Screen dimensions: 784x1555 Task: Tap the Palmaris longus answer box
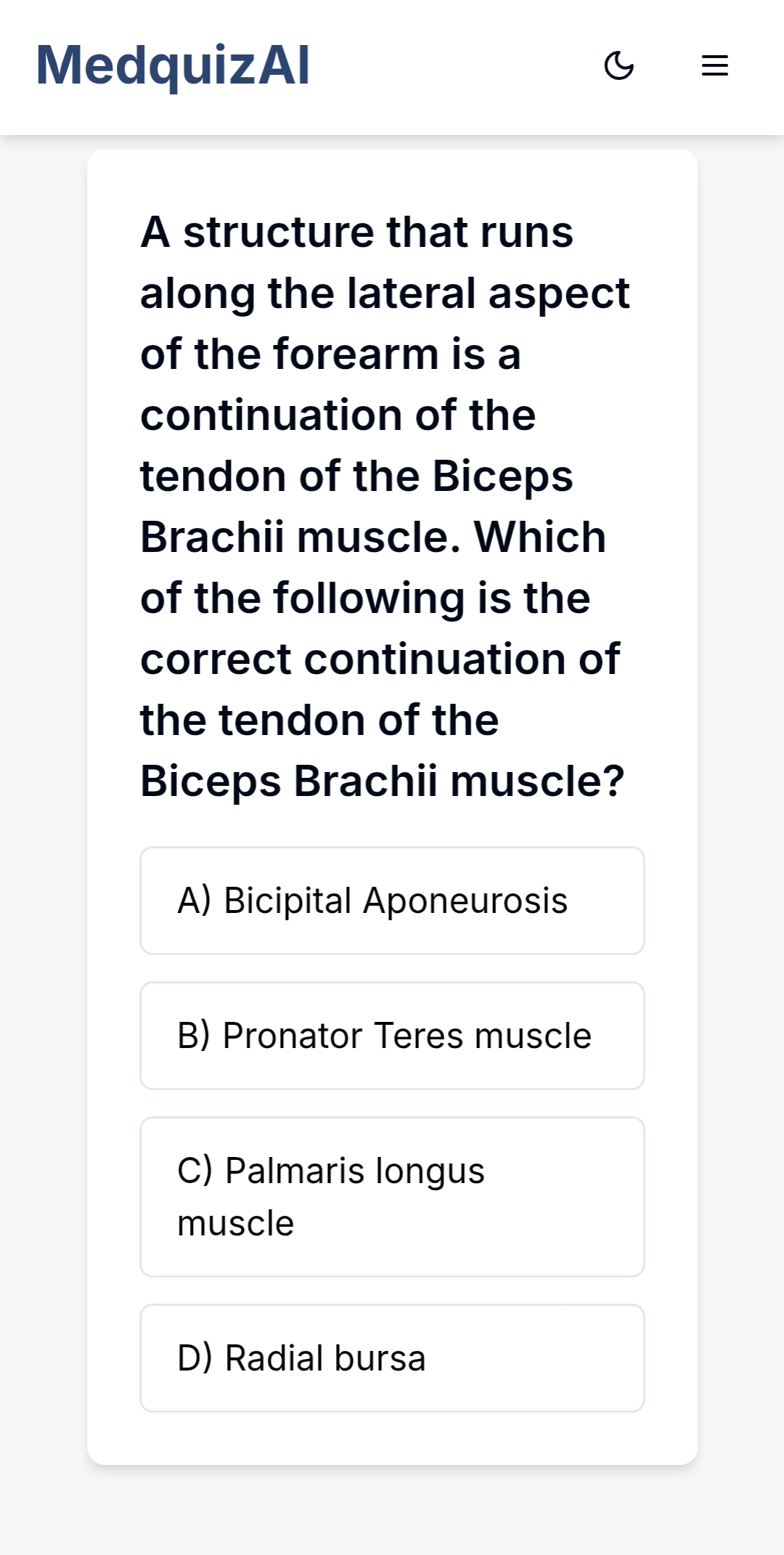tap(392, 1197)
